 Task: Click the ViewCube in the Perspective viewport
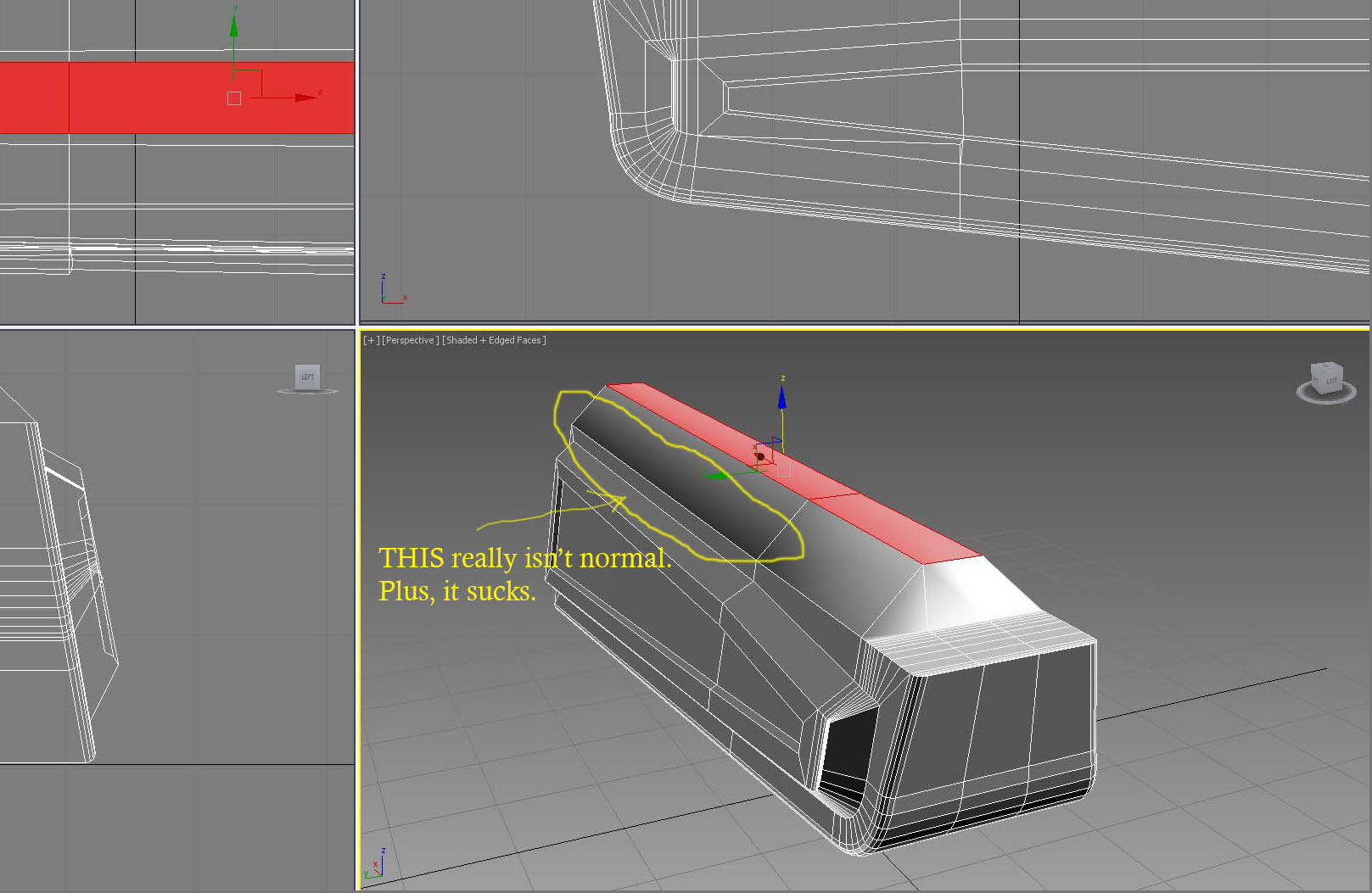[1327, 377]
